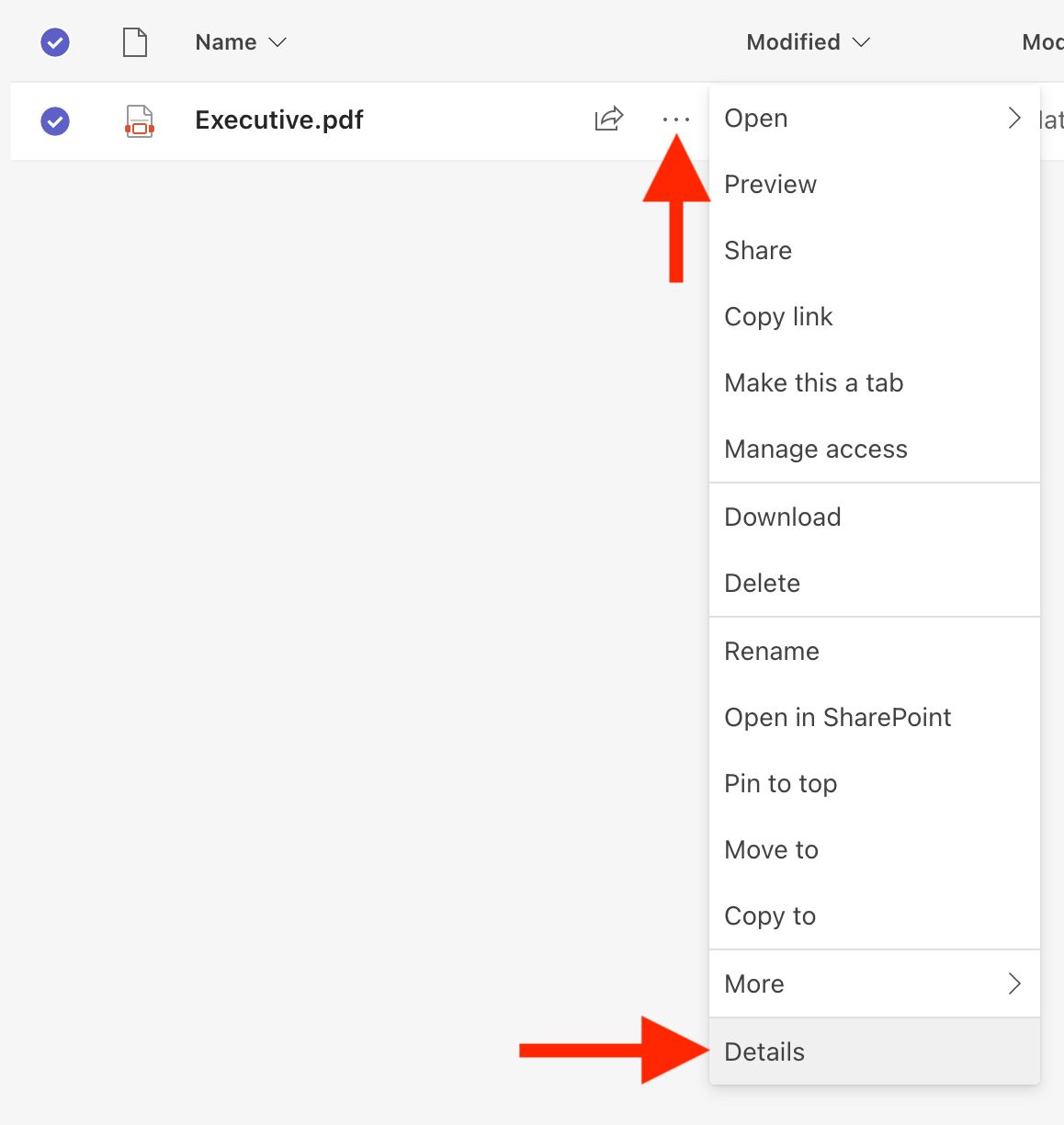Open the Executive.pdf file name link
The width and height of the screenshot is (1064, 1125).
(279, 120)
